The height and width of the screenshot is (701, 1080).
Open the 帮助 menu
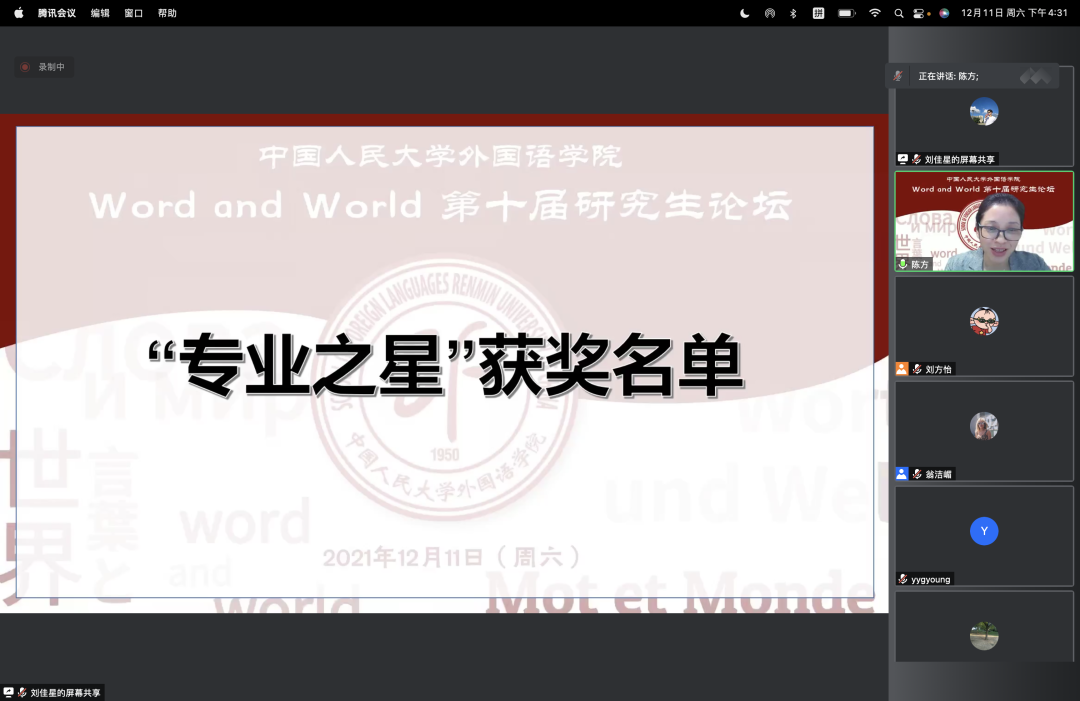[x=167, y=13]
